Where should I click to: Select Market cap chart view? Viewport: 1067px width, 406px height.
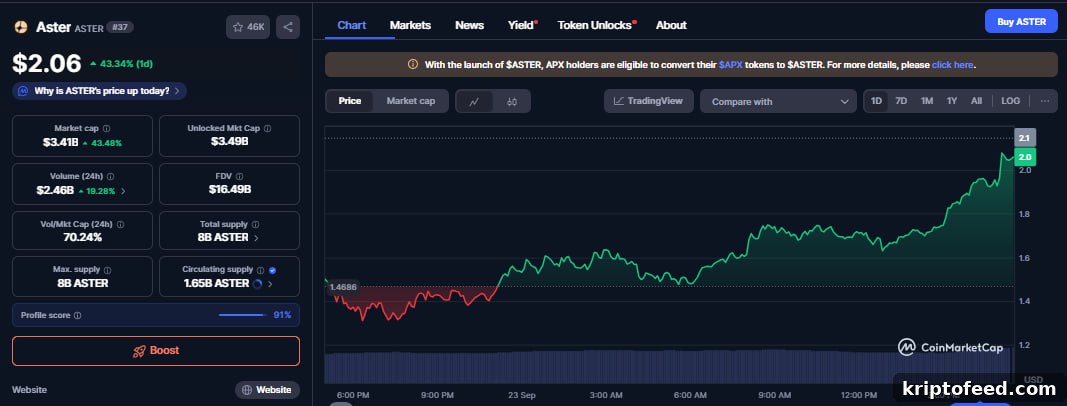[x=410, y=101]
